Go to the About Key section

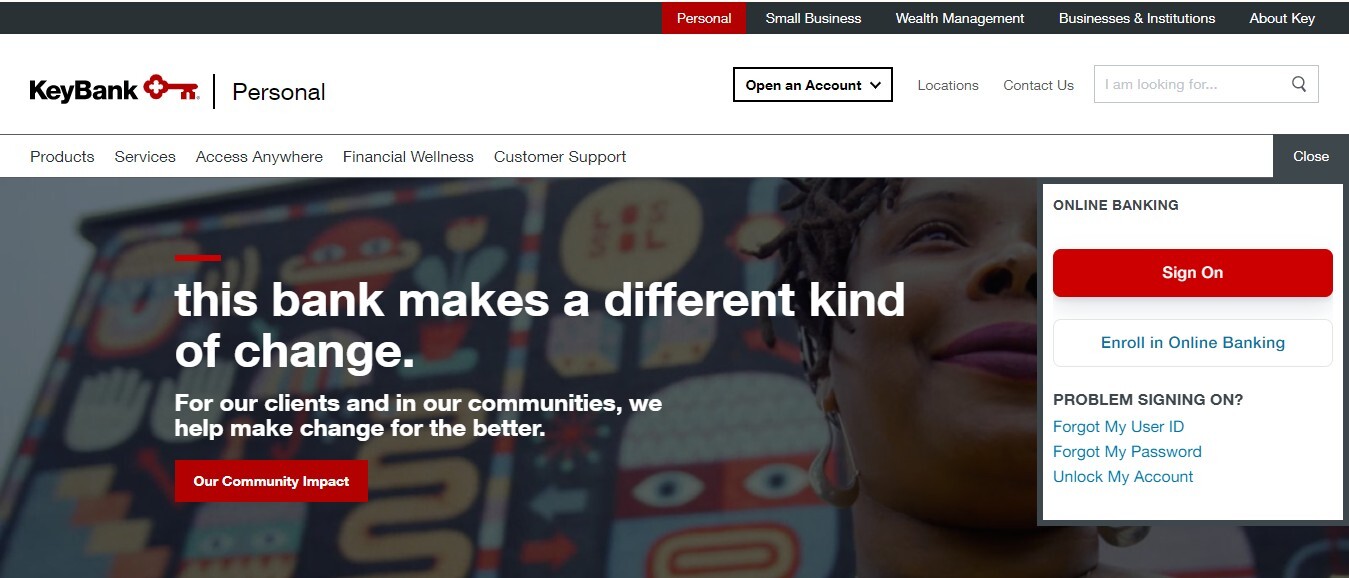tap(1282, 18)
